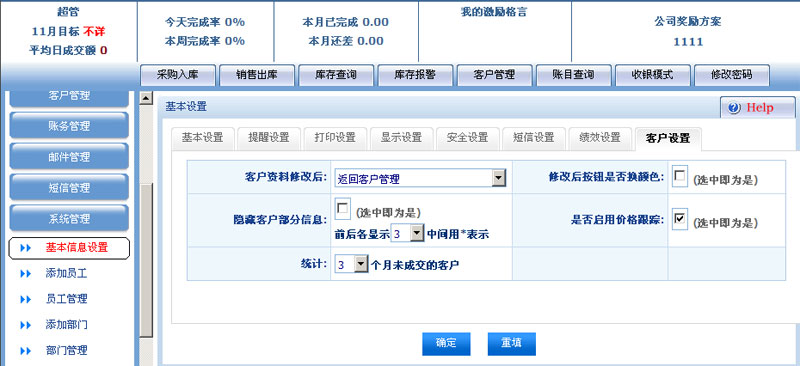Tick 修改后按钮是否换颜色 checkbox
This screenshot has width=800, height=366.
(680, 177)
